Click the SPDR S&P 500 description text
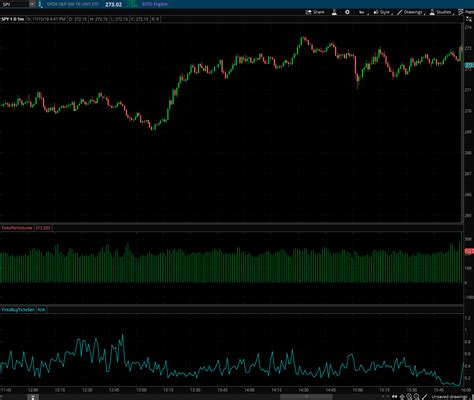This screenshot has height=400, width=474. coord(73,4)
